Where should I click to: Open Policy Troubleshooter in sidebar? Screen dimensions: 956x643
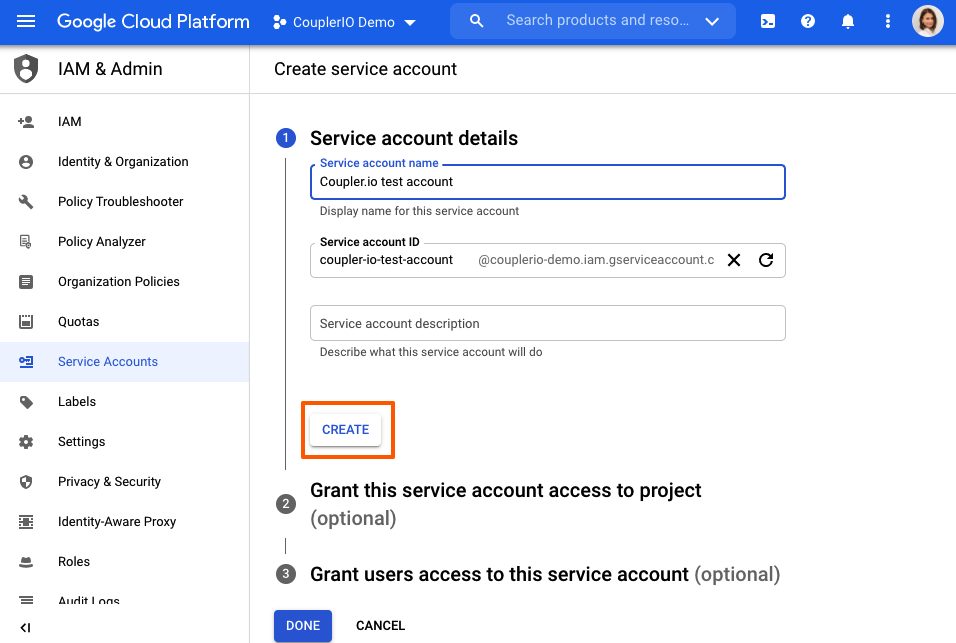tap(120, 202)
